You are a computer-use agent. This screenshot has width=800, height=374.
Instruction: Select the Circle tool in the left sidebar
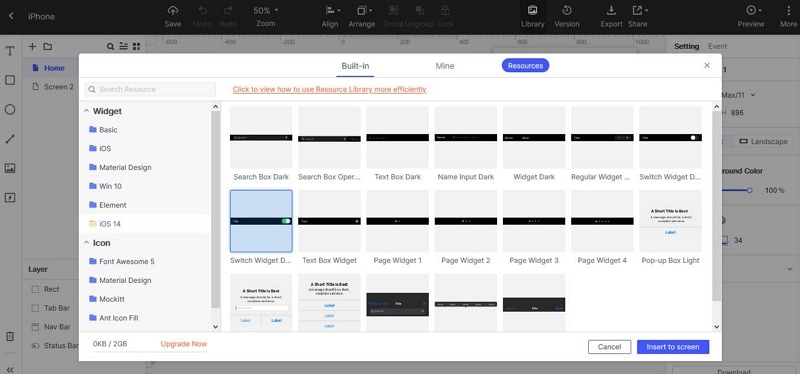[10, 110]
